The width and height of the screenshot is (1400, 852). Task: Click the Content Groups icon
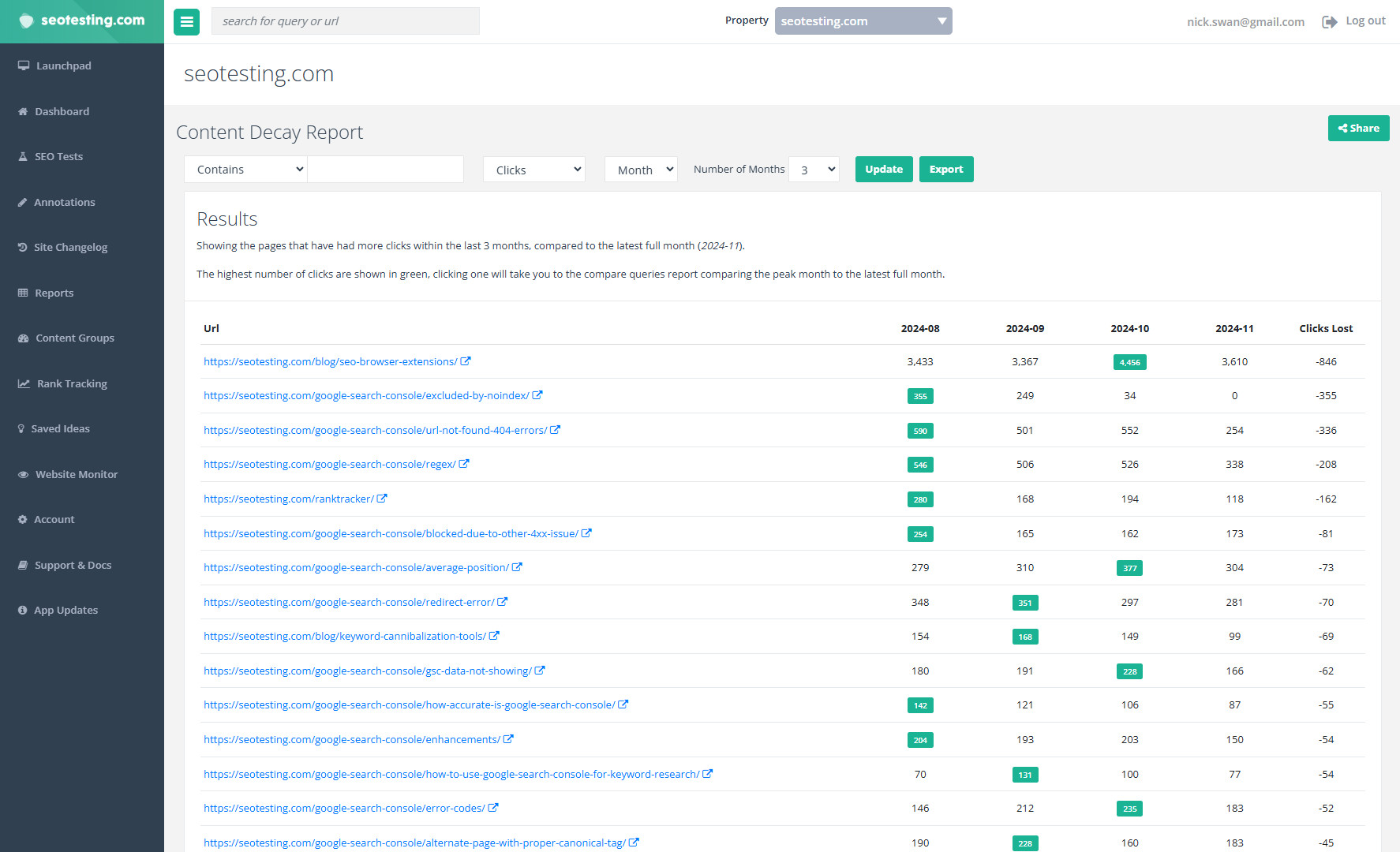[23, 338]
